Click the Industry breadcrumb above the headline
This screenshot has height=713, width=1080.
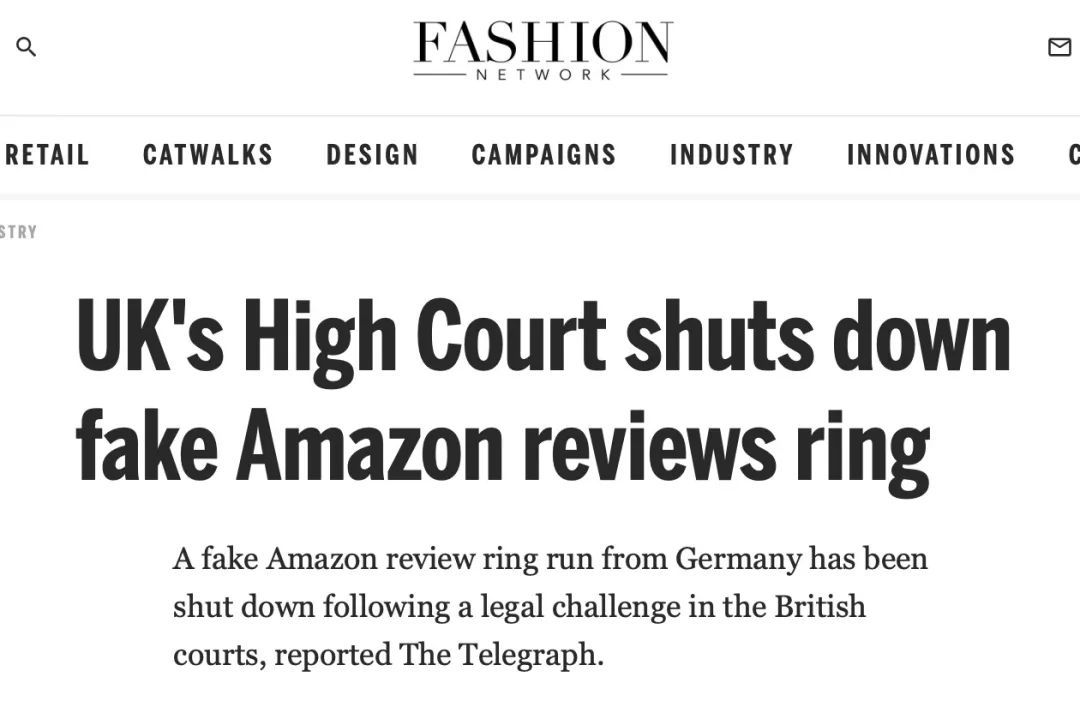18,232
